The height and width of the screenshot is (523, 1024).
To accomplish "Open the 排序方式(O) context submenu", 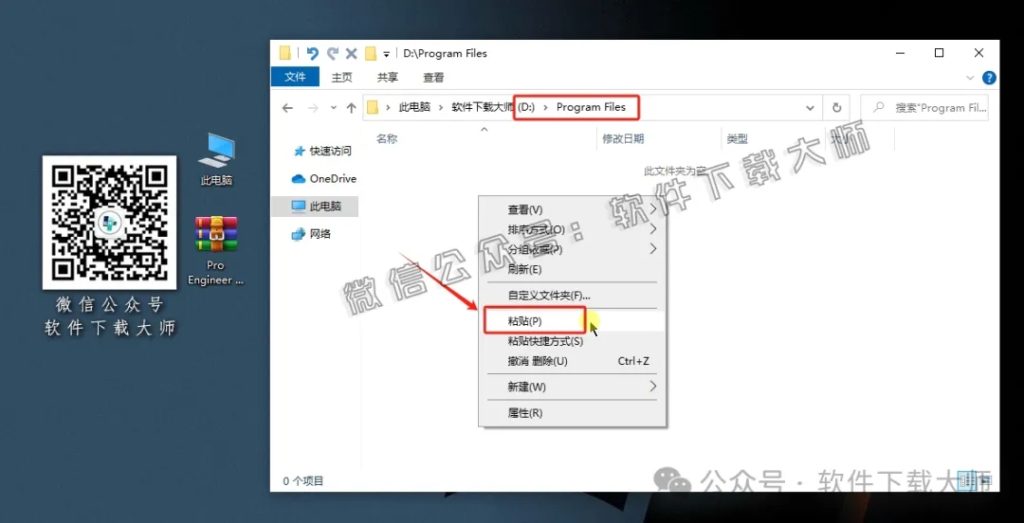I will [x=573, y=229].
